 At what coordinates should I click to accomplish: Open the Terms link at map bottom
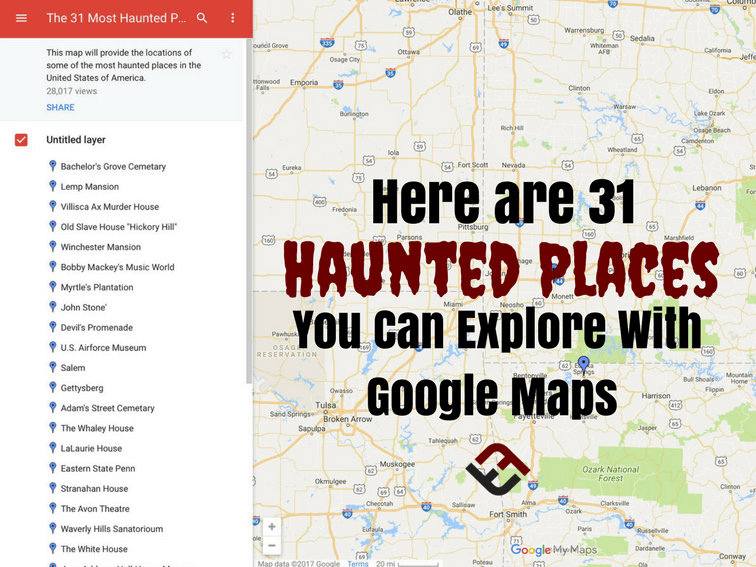tap(357, 563)
